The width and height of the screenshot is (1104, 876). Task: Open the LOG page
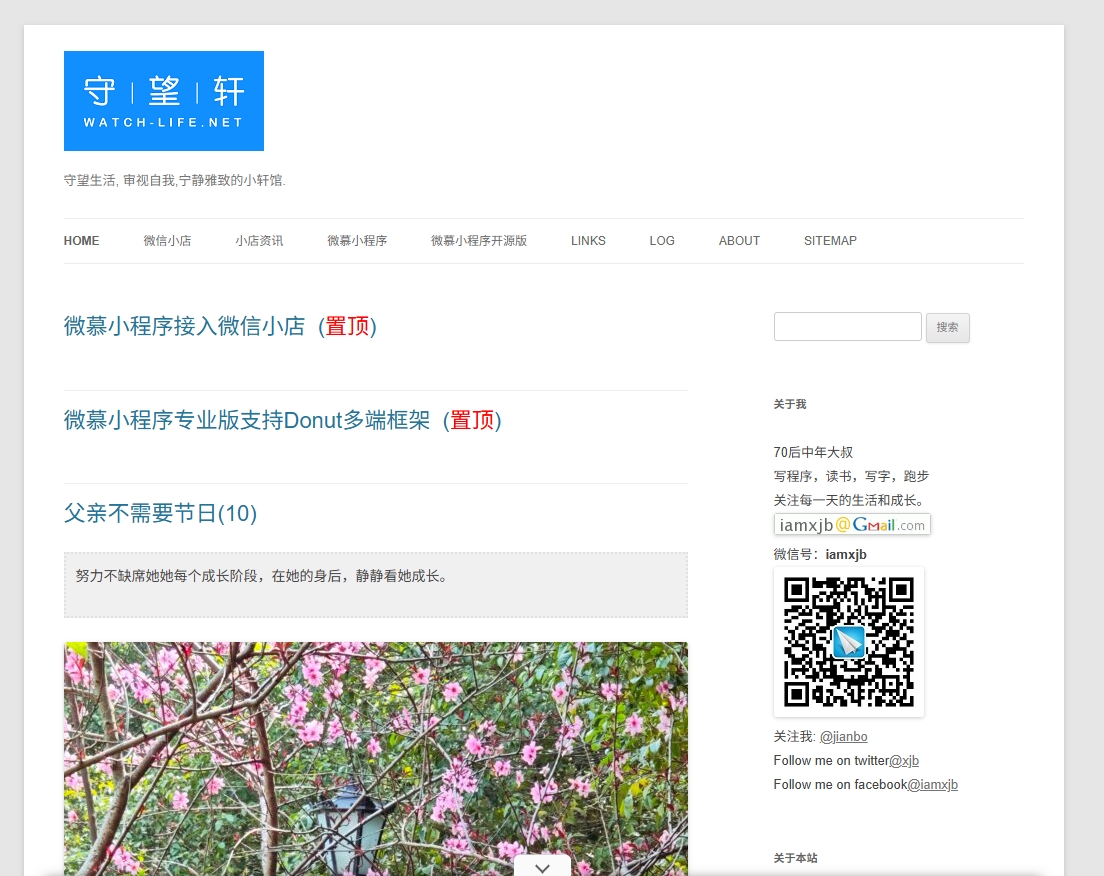coord(662,241)
